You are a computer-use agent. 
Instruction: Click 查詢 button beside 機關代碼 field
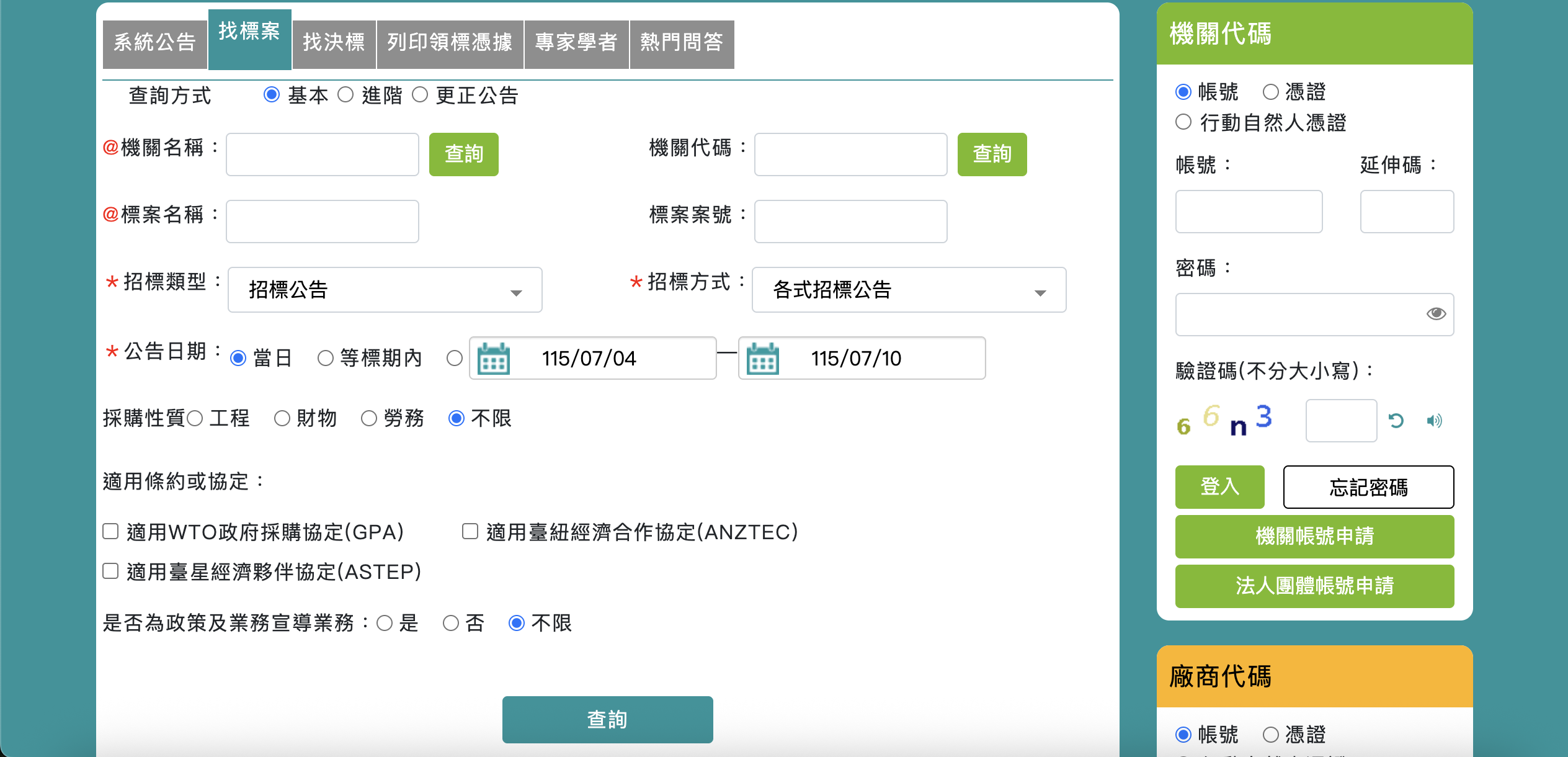coord(992,154)
